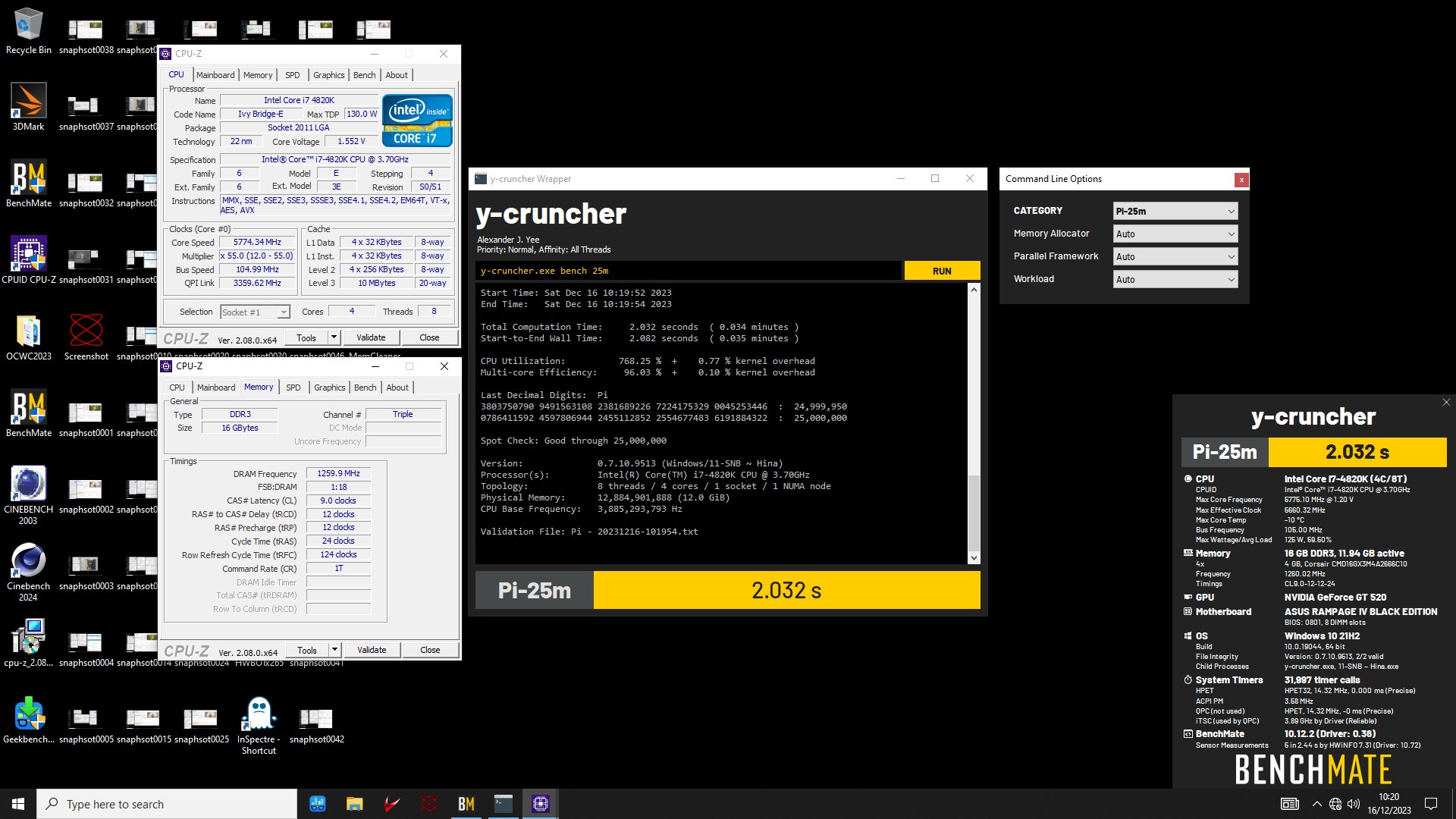Open Tools dropdown arrow in Memory CPU-Z
Screen dimensions: 1456x819
click(x=334, y=650)
